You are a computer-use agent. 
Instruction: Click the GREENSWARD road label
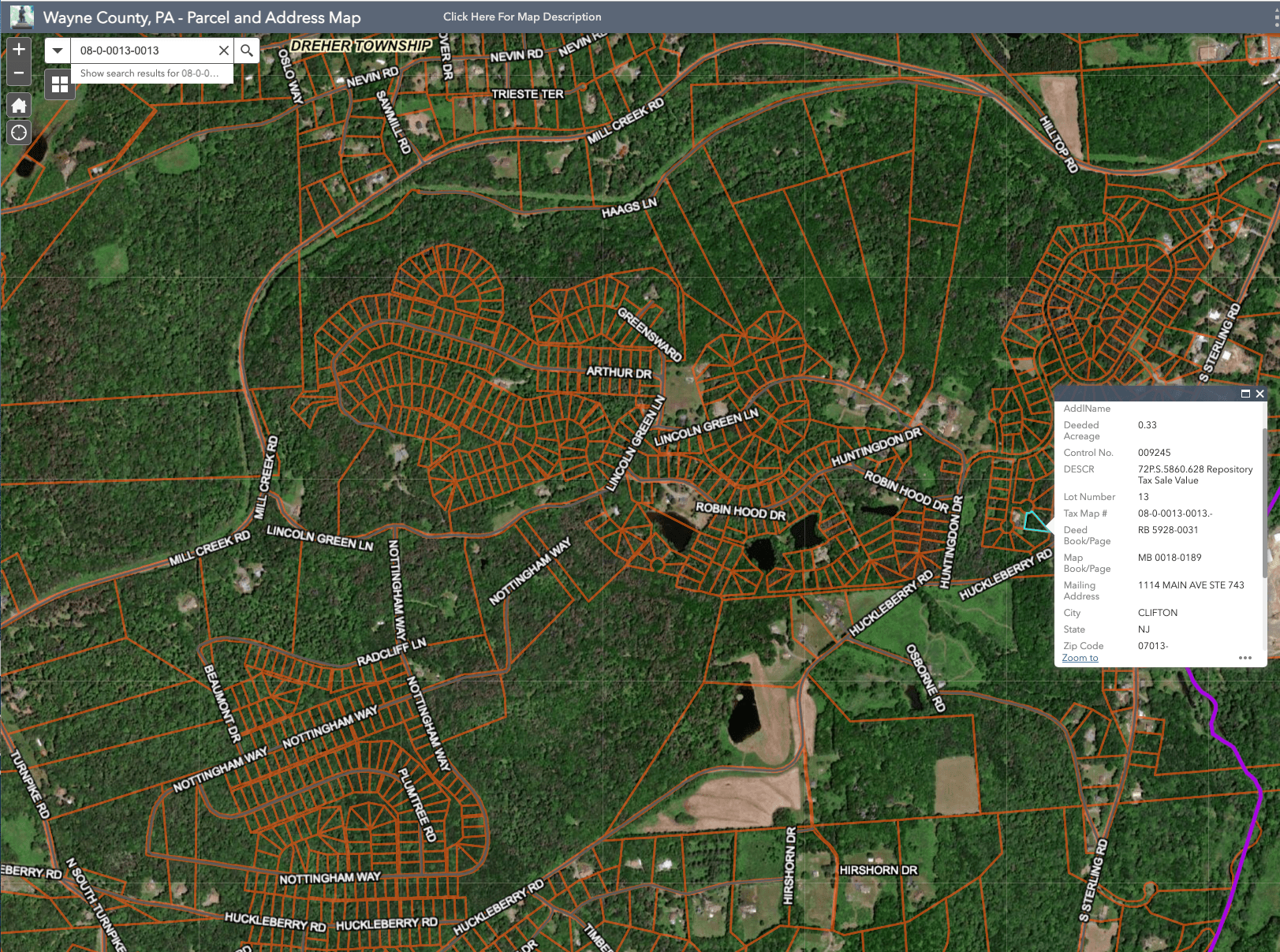tap(649, 335)
